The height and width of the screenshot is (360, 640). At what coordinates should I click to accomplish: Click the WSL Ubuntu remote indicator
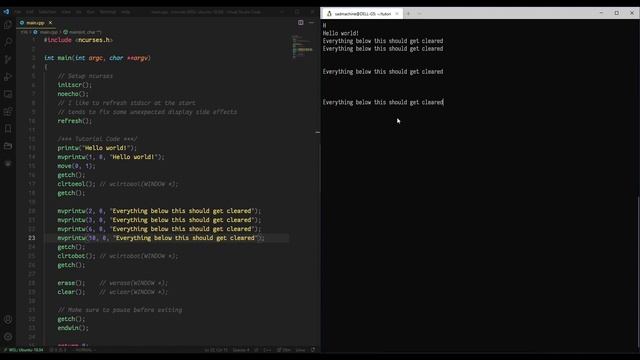pyautogui.click(x=24, y=350)
